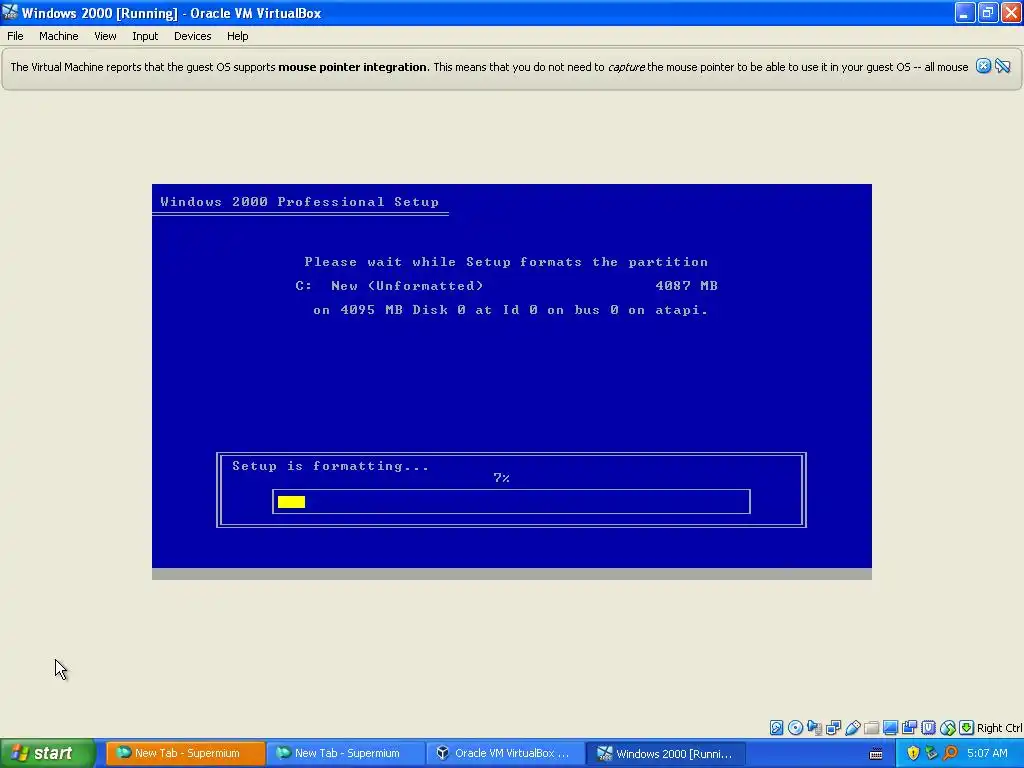This screenshot has width=1024, height=768.
Task: Minimize the VirtualBox VM window
Action: coord(965,12)
